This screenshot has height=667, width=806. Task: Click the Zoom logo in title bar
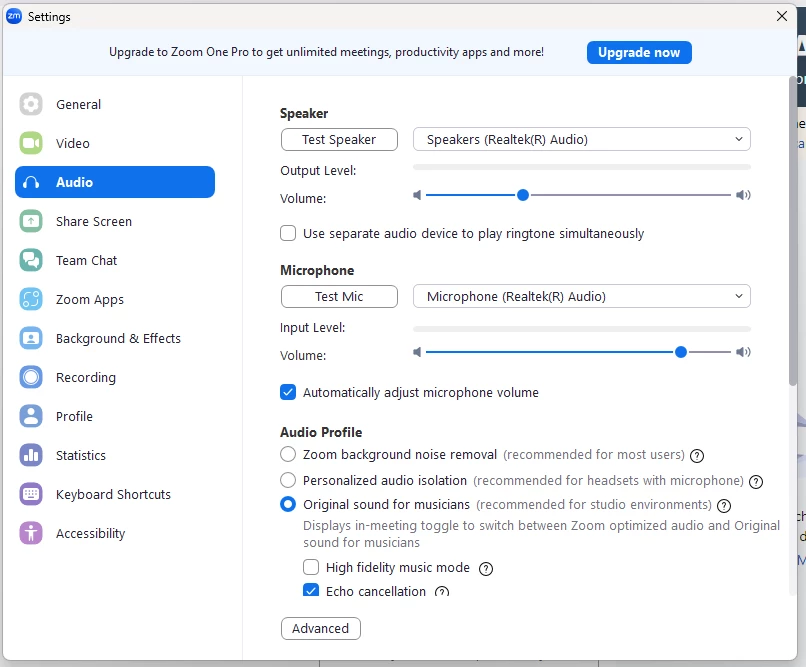[14, 16]
